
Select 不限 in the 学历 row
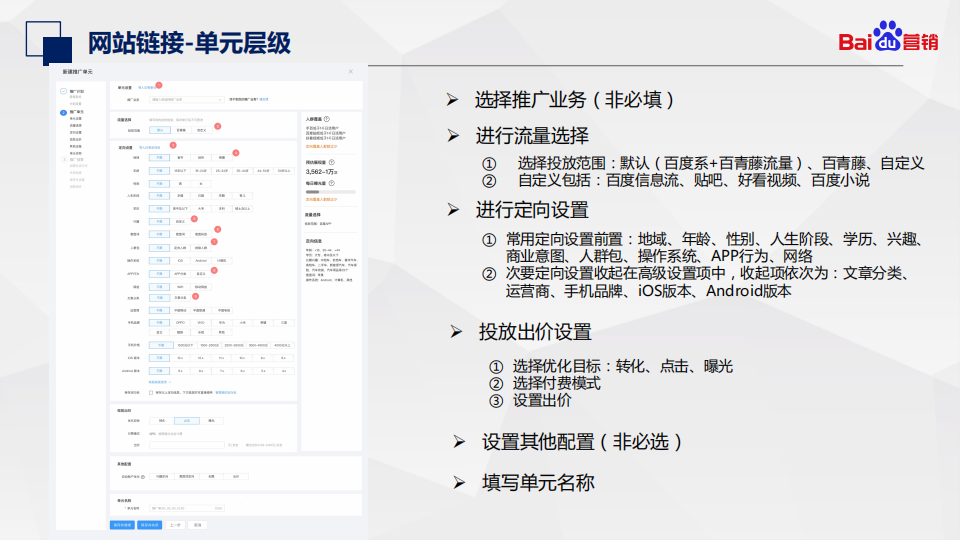[160, 209]
